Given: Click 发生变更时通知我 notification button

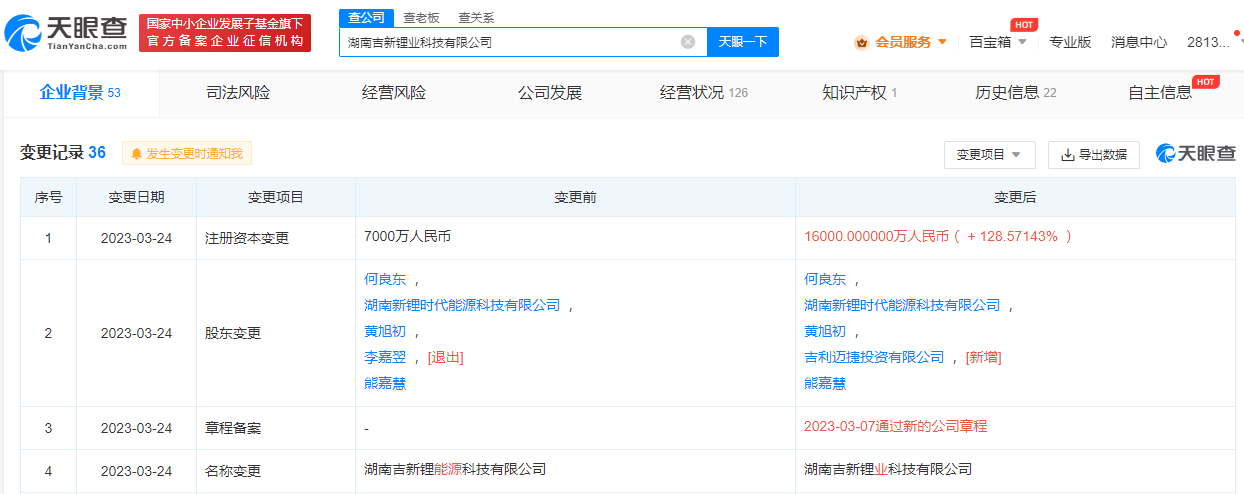Looking at the screenshot, I should [187, 154].
